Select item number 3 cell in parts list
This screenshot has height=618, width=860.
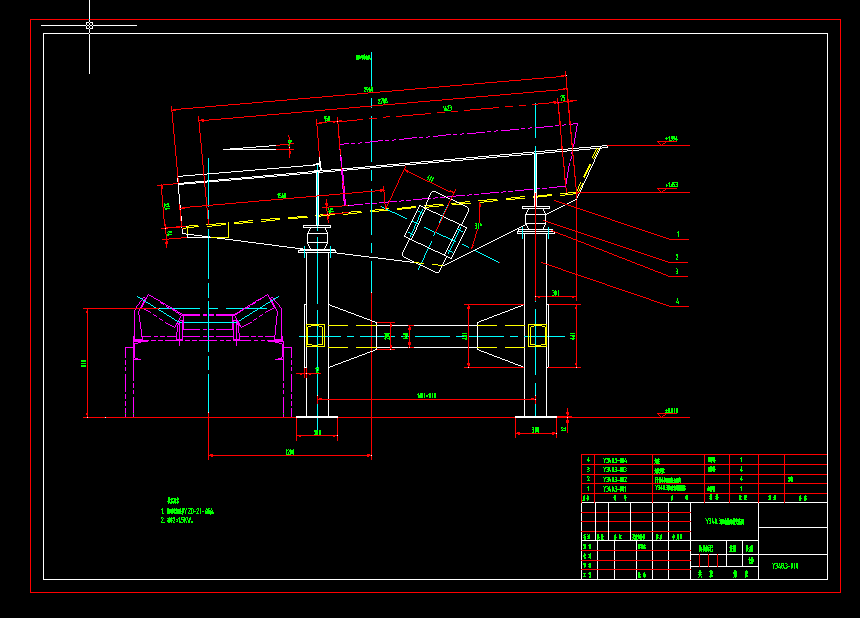tap(589, 469)
